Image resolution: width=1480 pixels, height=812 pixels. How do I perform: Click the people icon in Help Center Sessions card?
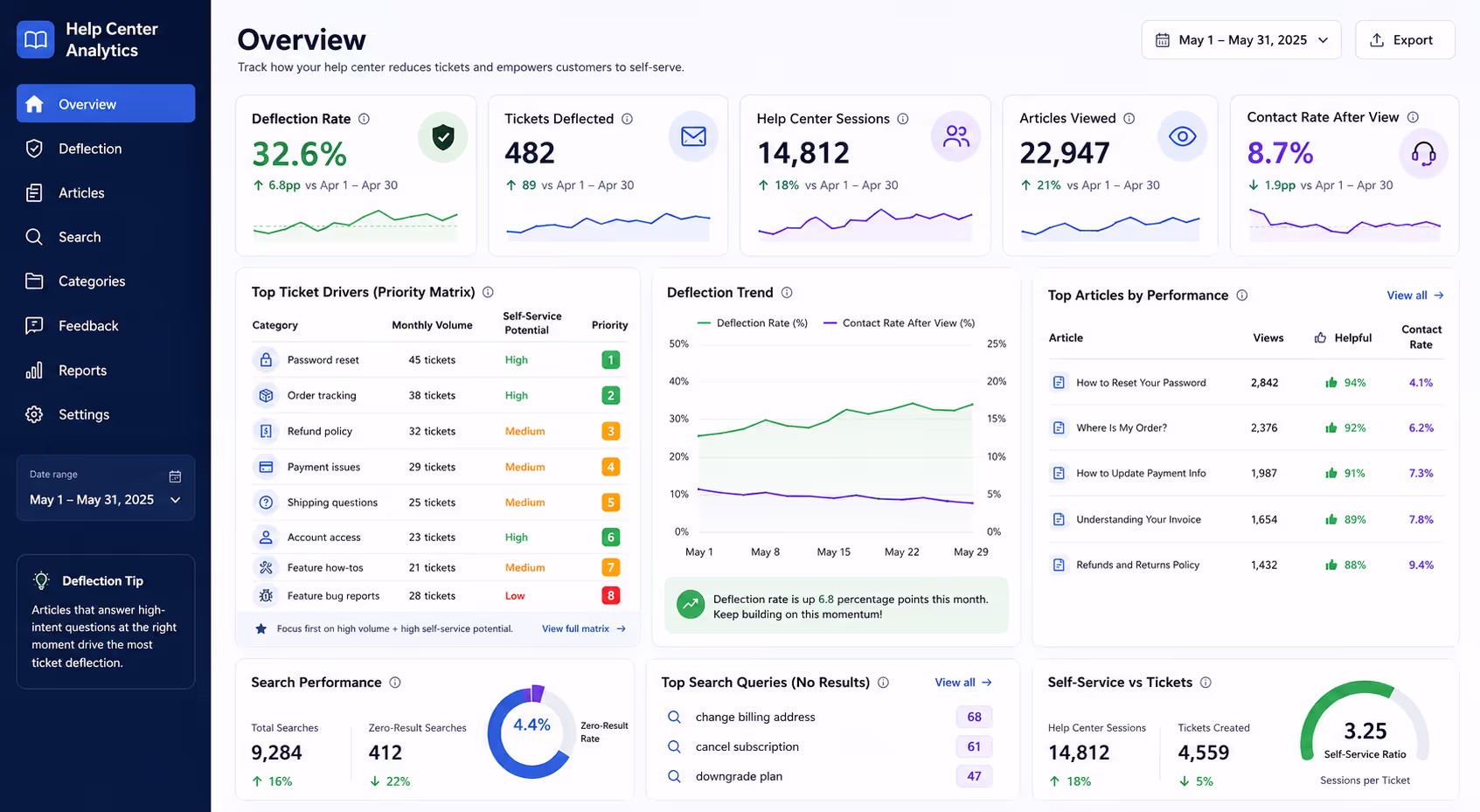[956, 136]
